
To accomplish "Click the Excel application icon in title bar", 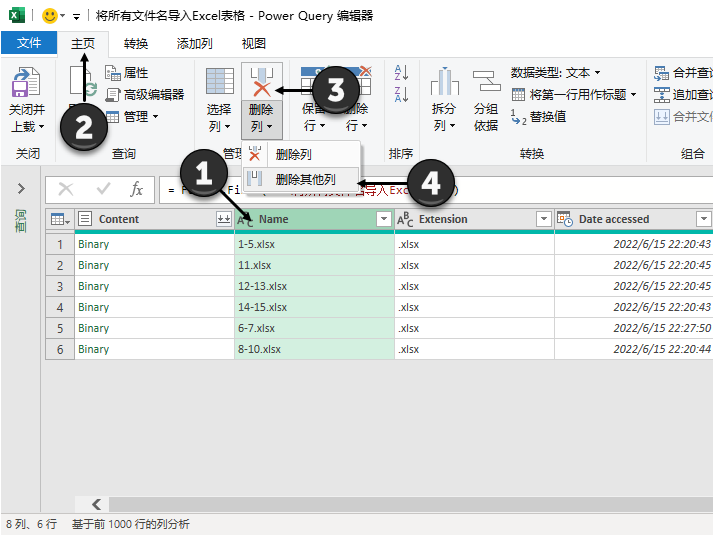I will (16, 15).
